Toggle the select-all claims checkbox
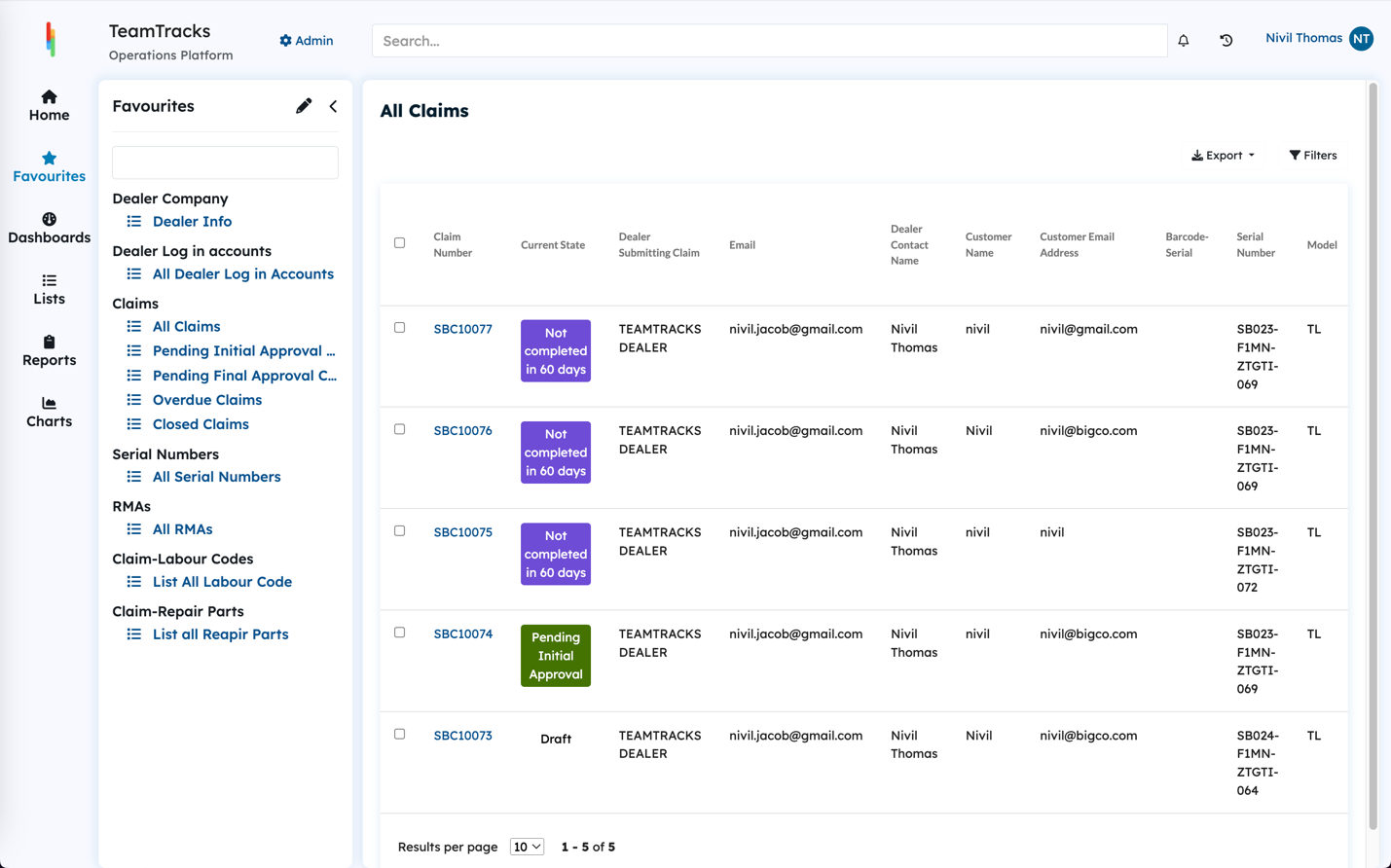 click(x=399, y=243)
